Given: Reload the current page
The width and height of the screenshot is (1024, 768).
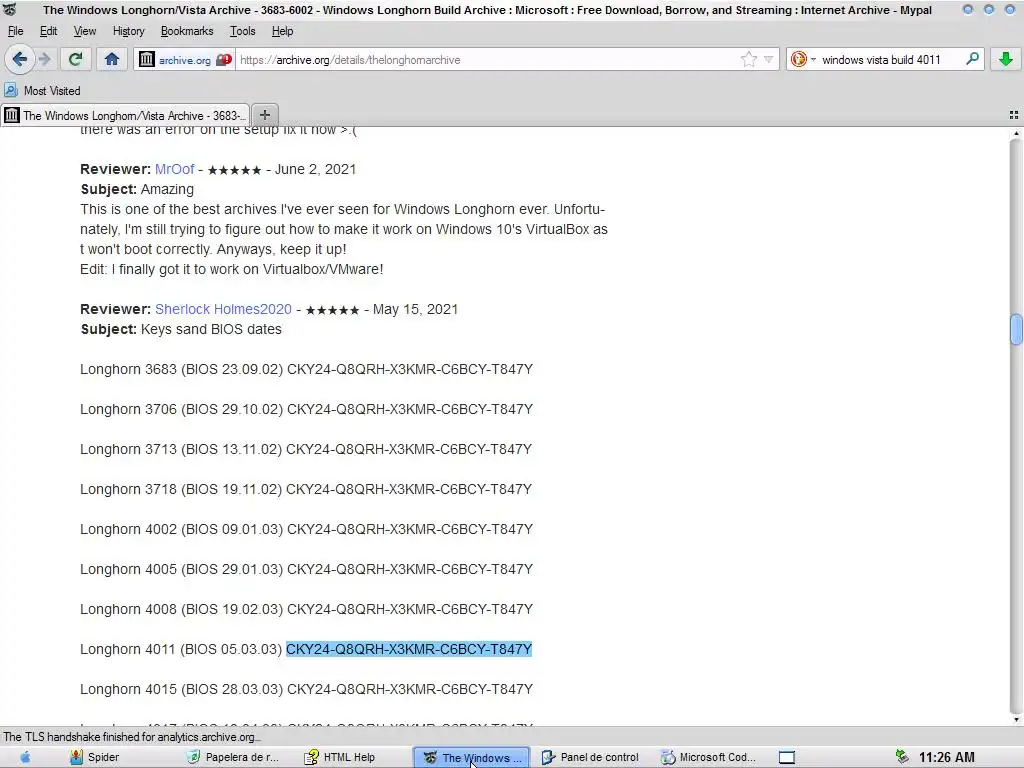Looking at the screenshot, I should 75,59.
